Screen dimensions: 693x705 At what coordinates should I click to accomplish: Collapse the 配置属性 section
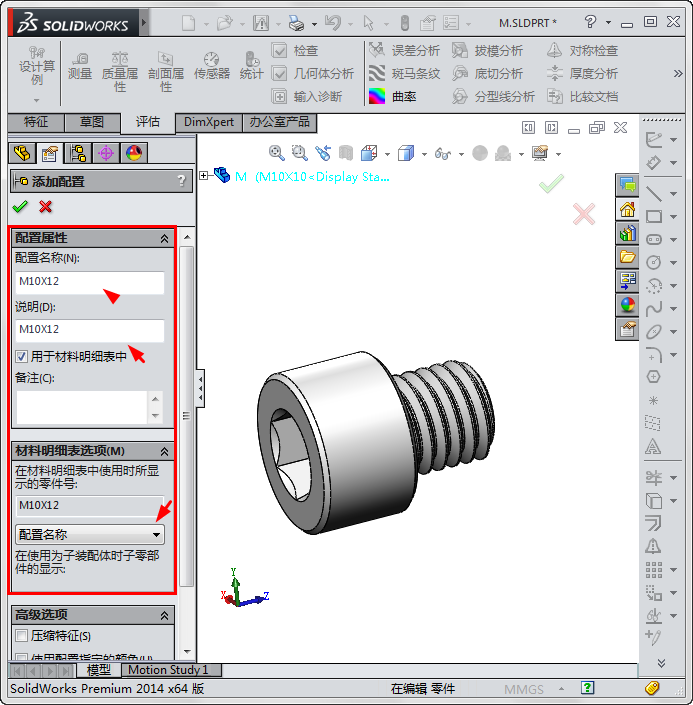click(164, 239)
